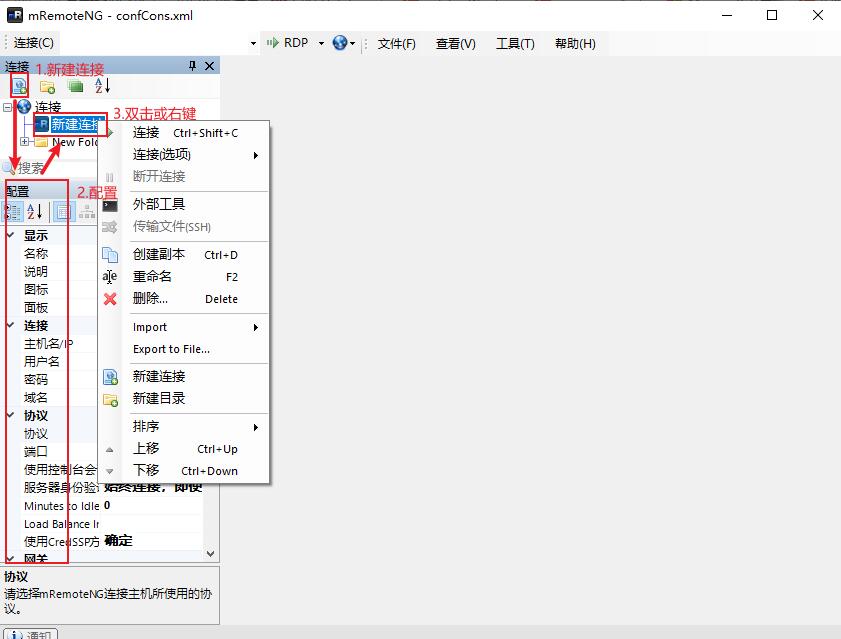Collapse the root 连接 tree node with the minus box
Viewport: 841px width, 639px height.
[8, 107]
